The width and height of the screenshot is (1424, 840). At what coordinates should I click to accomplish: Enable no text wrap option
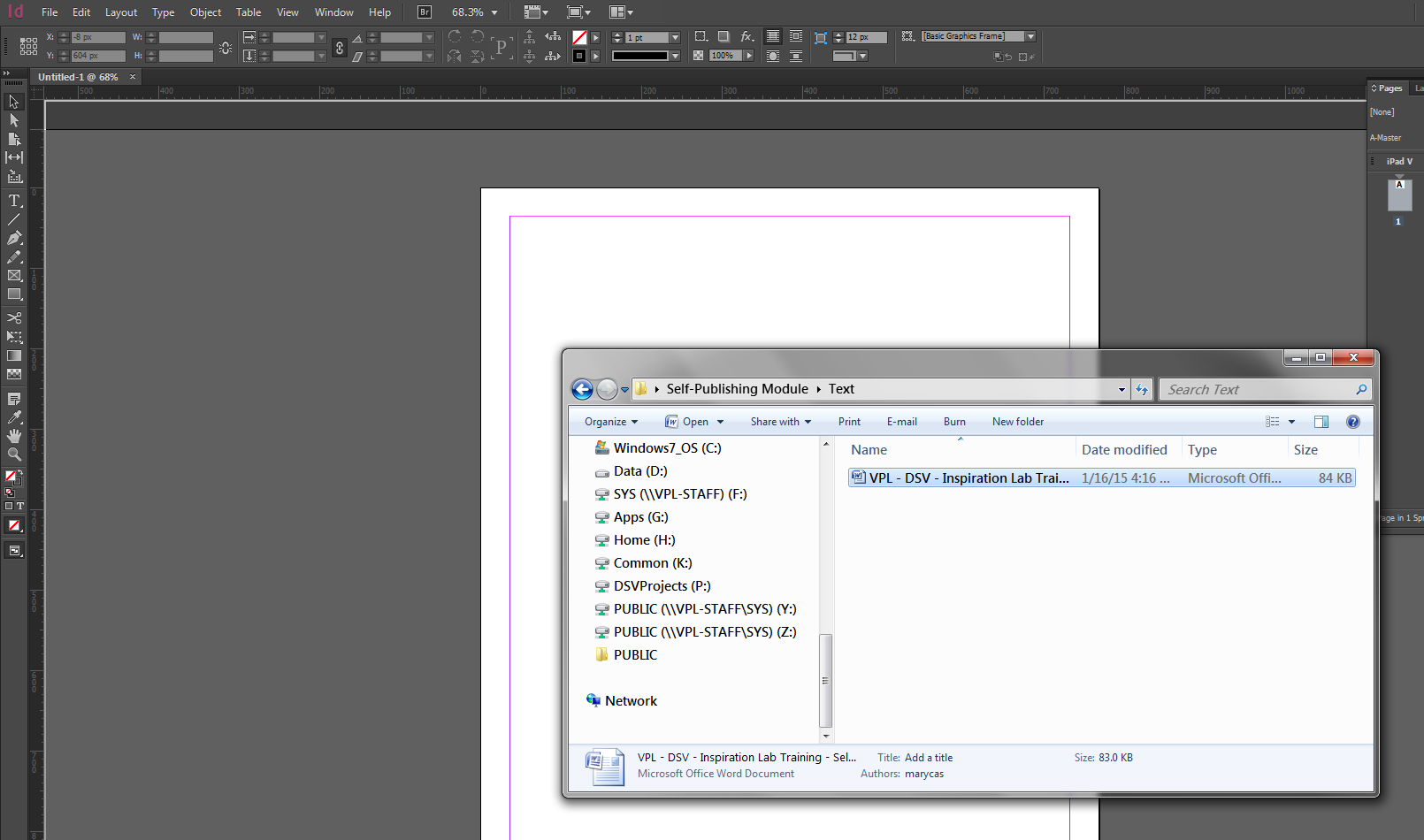point(773,36)
